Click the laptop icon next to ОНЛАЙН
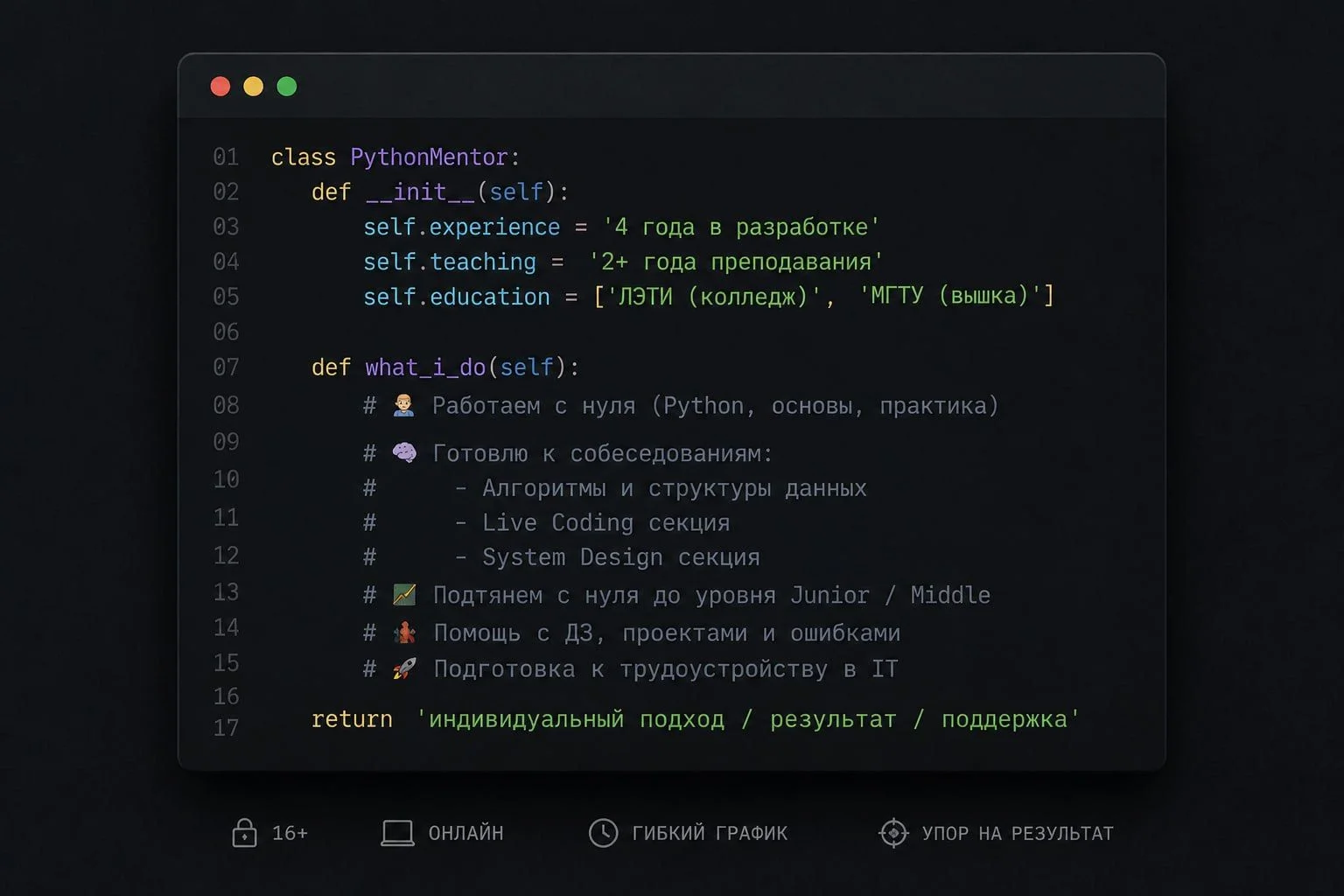Viewport: 1344px width, 896px height. 397,833
